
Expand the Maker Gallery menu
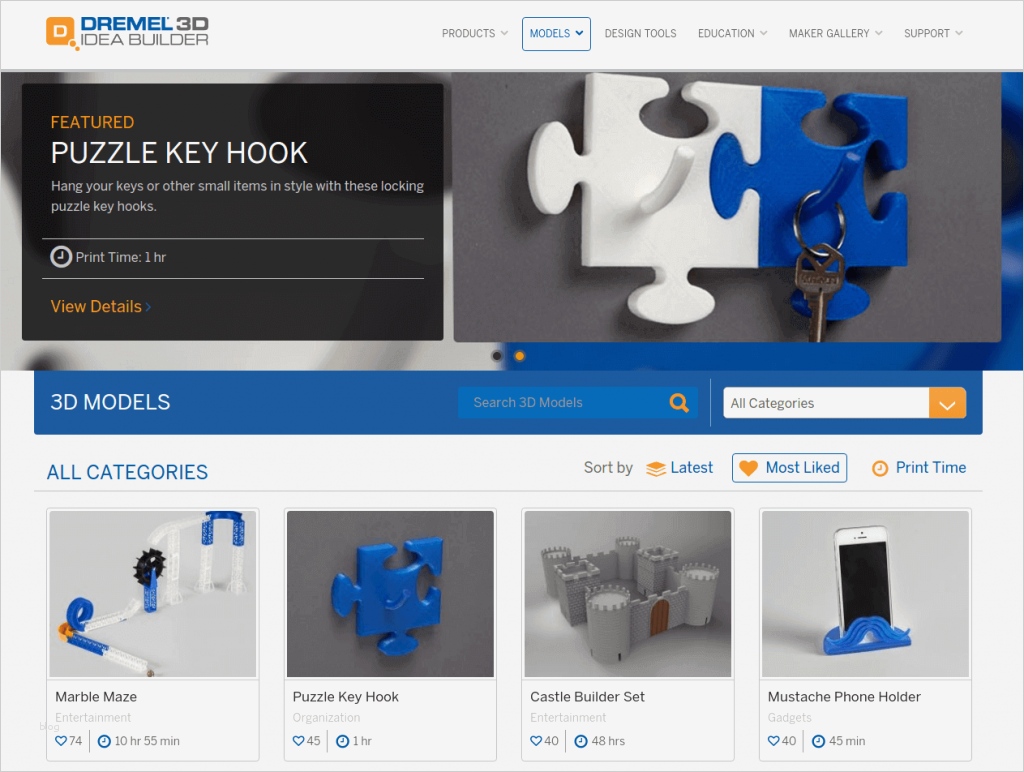point(835,33)
